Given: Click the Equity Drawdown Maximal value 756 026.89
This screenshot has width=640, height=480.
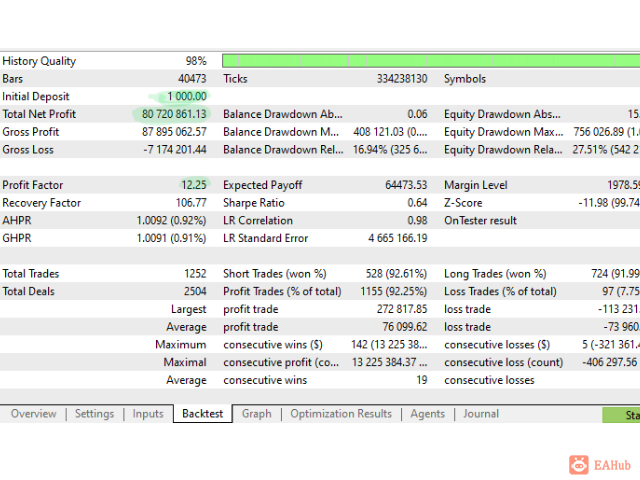Looking at the screenshot, I should tap(607, 132).
